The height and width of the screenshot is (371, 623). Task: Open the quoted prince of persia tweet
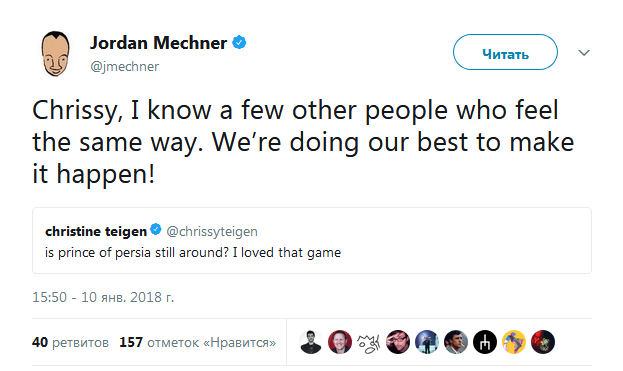click(312, 240)
